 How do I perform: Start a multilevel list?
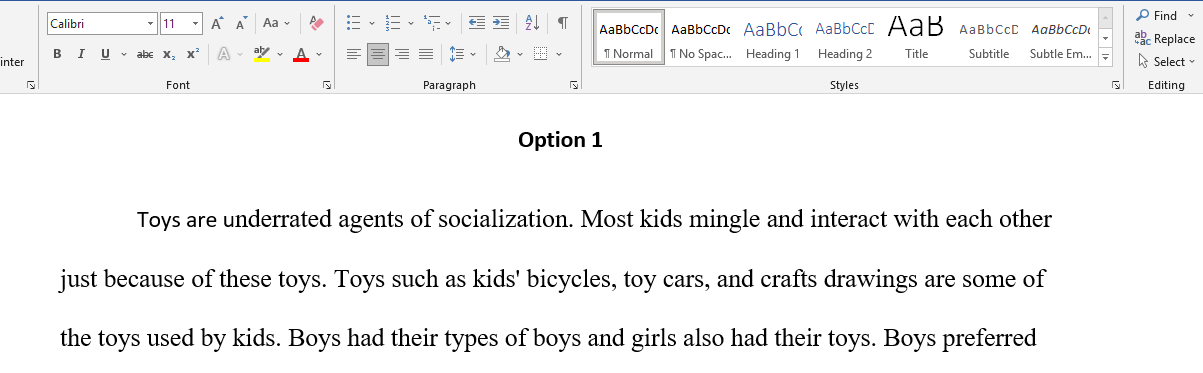pyautogui.click(x=431, y=23)
